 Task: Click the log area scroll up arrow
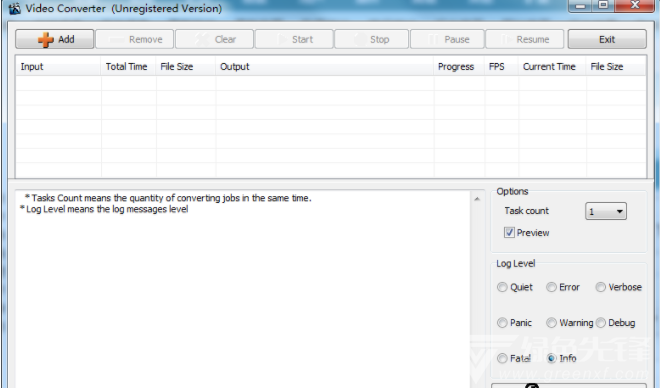(477, 199)
